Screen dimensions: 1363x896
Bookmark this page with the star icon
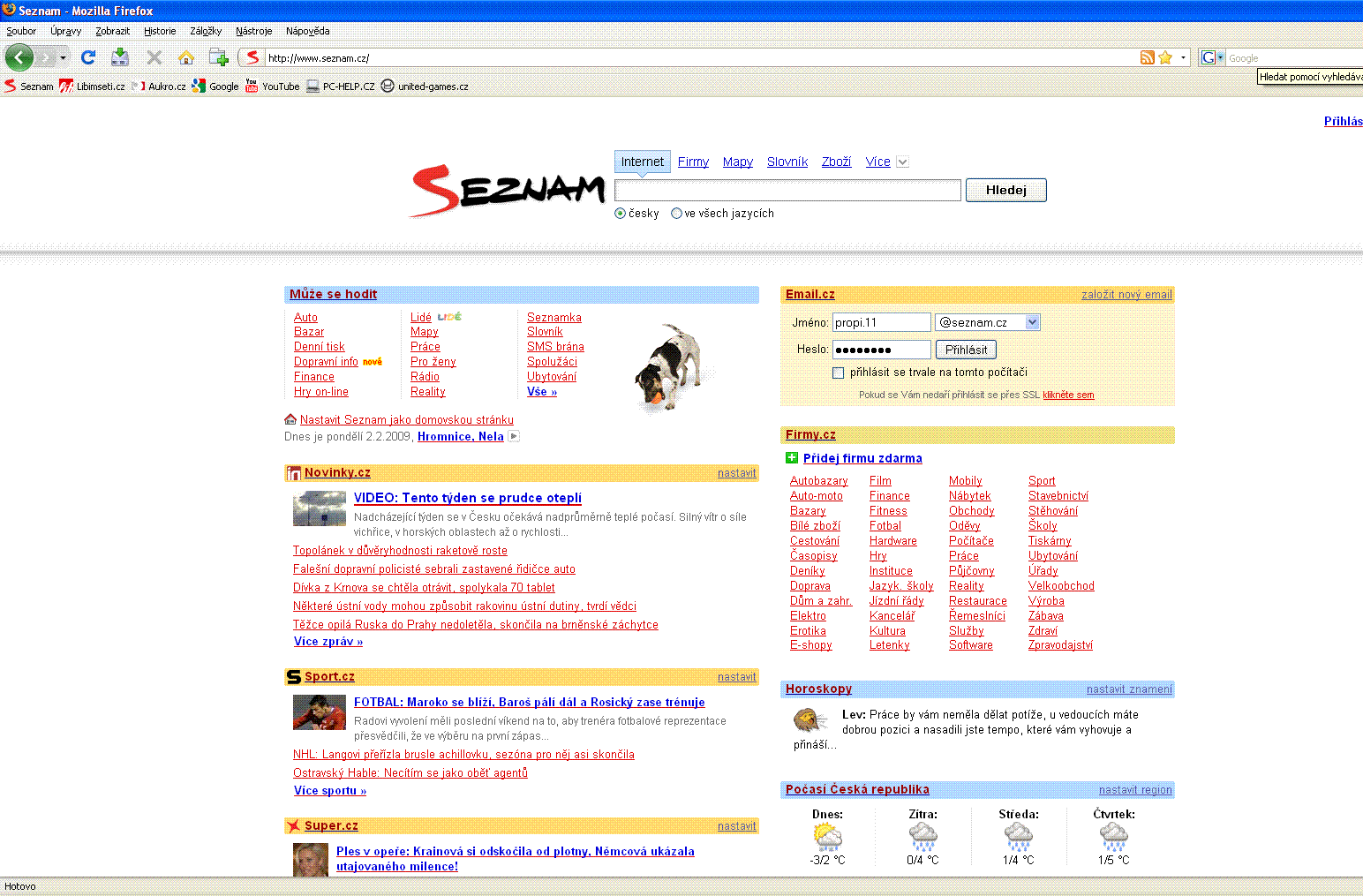coord(1165,57)
